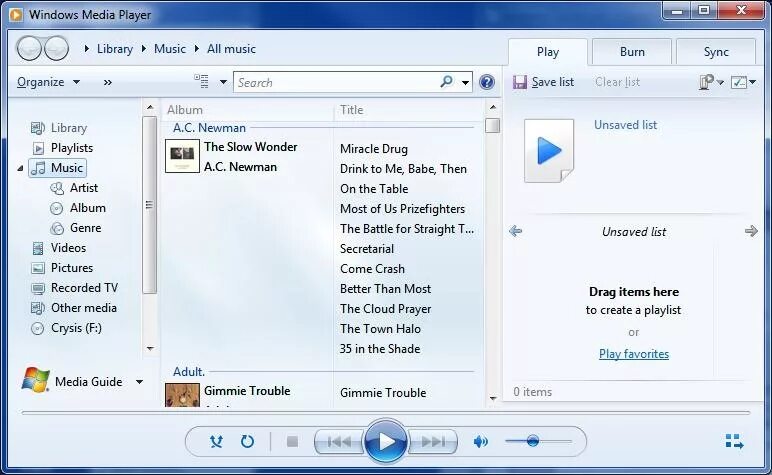772x475 pixels.
Task: Click the Back navigation arrow button
Action: click(x=29, y=48)
